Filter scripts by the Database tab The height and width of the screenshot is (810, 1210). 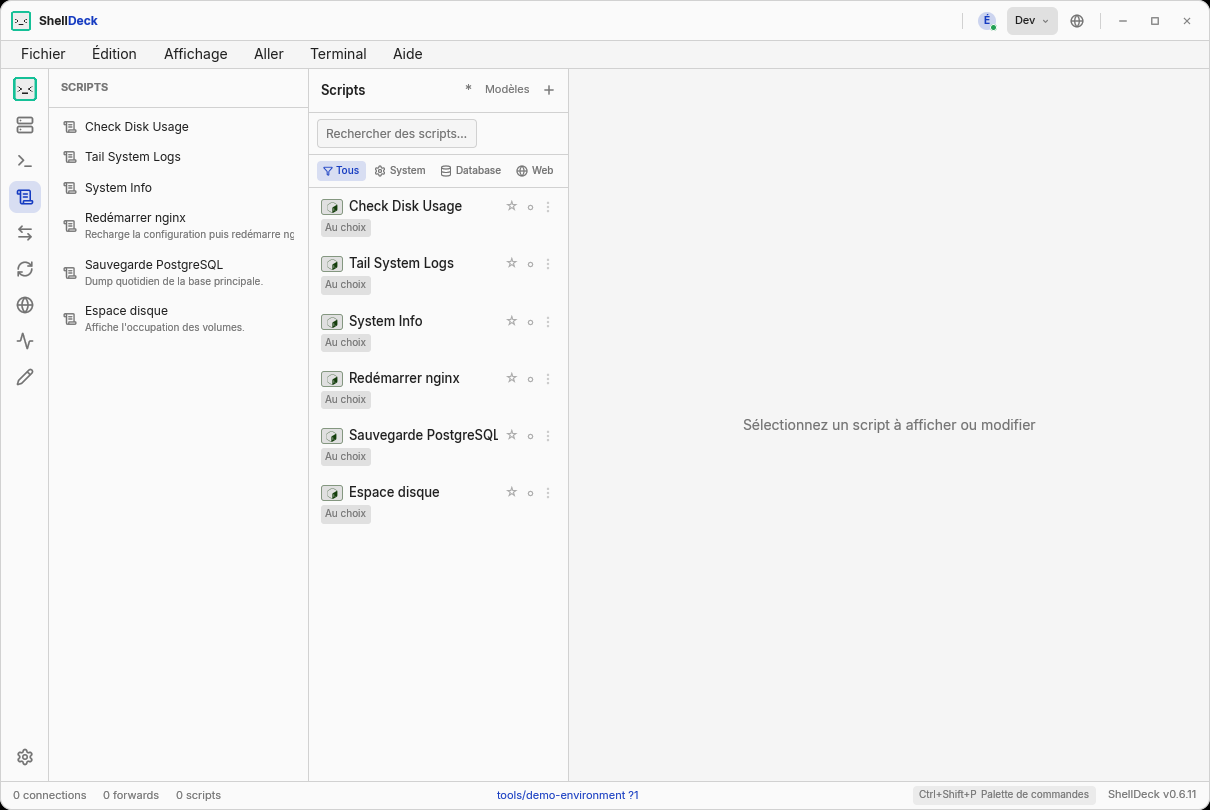pos(471,171)
